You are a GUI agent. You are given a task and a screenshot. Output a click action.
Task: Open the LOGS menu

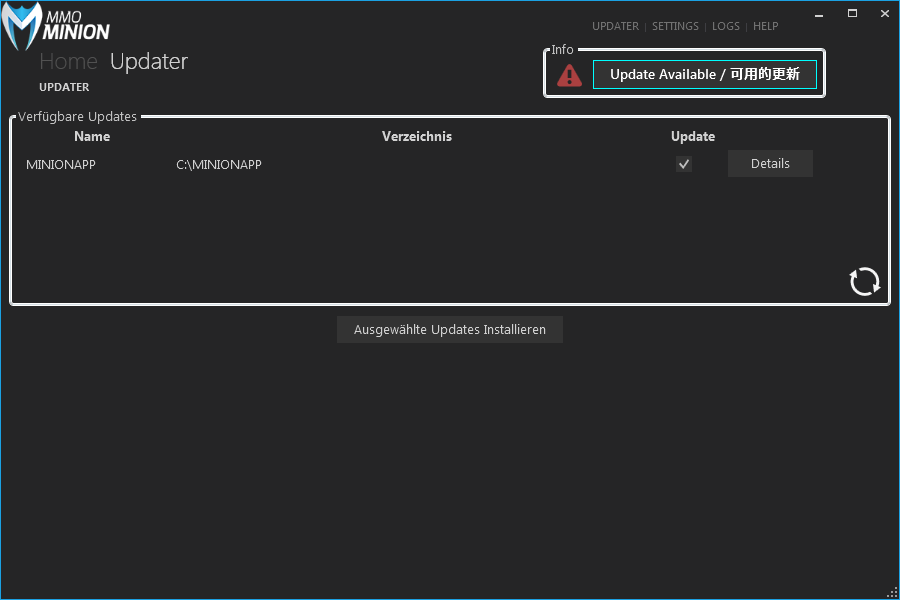726,26
